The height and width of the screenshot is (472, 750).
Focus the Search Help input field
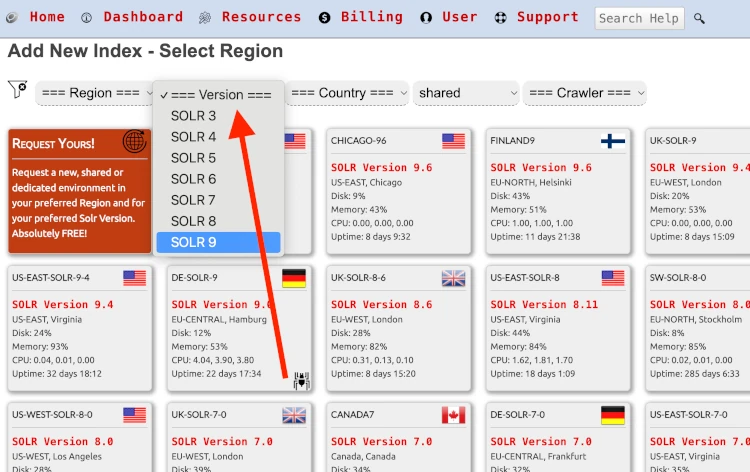point(639,18)
